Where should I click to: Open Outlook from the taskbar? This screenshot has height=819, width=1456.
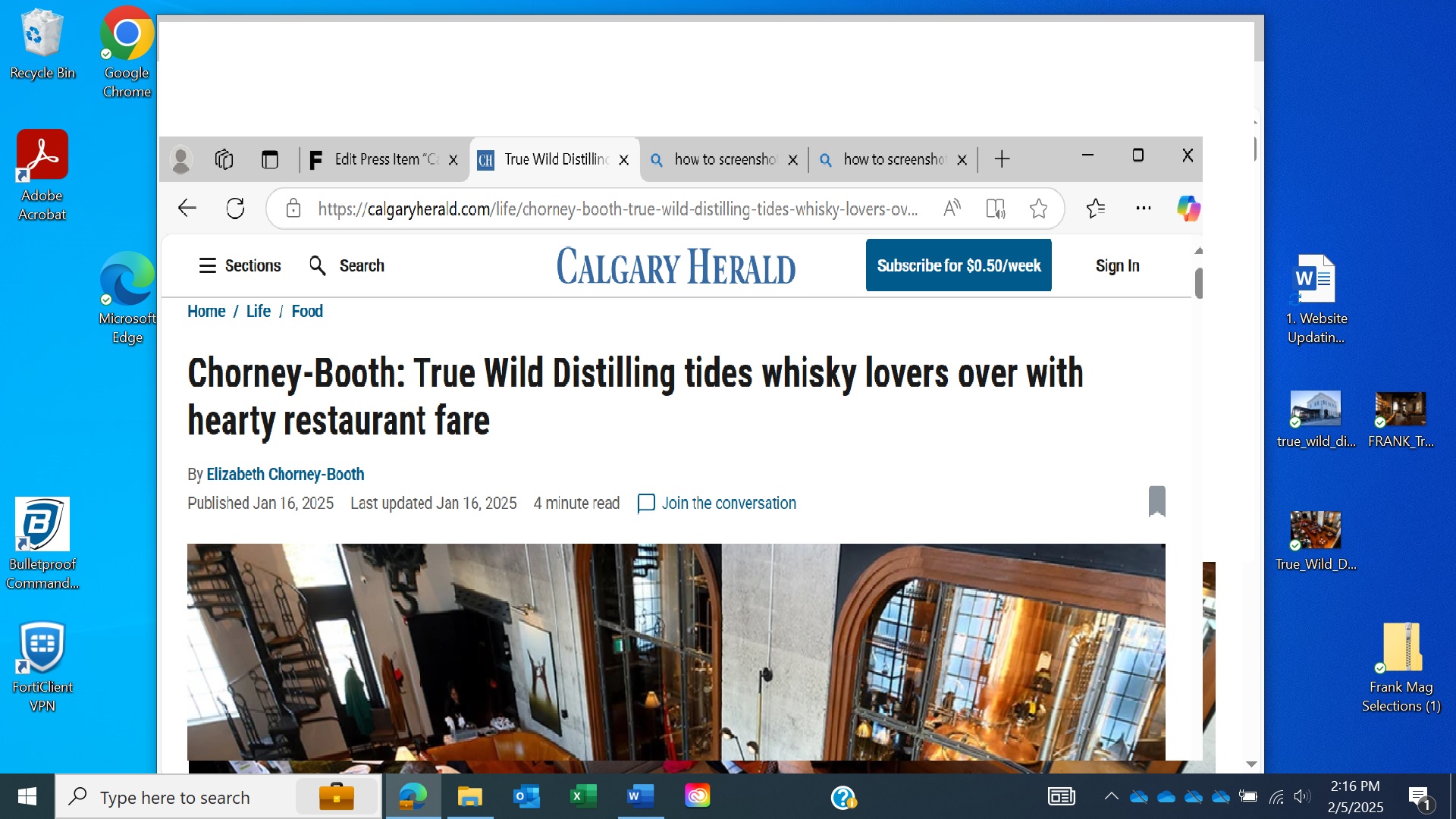526,796
